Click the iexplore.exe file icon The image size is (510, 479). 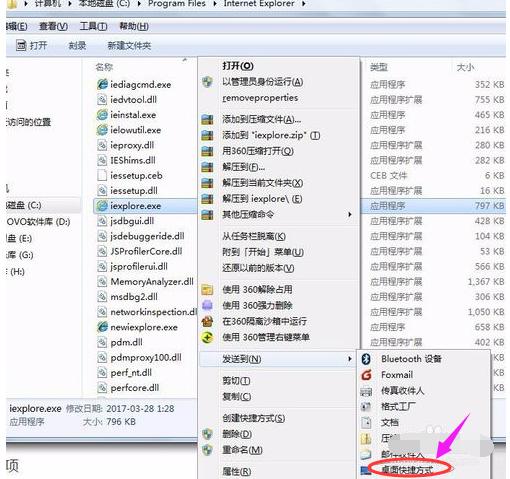point(102,206)
